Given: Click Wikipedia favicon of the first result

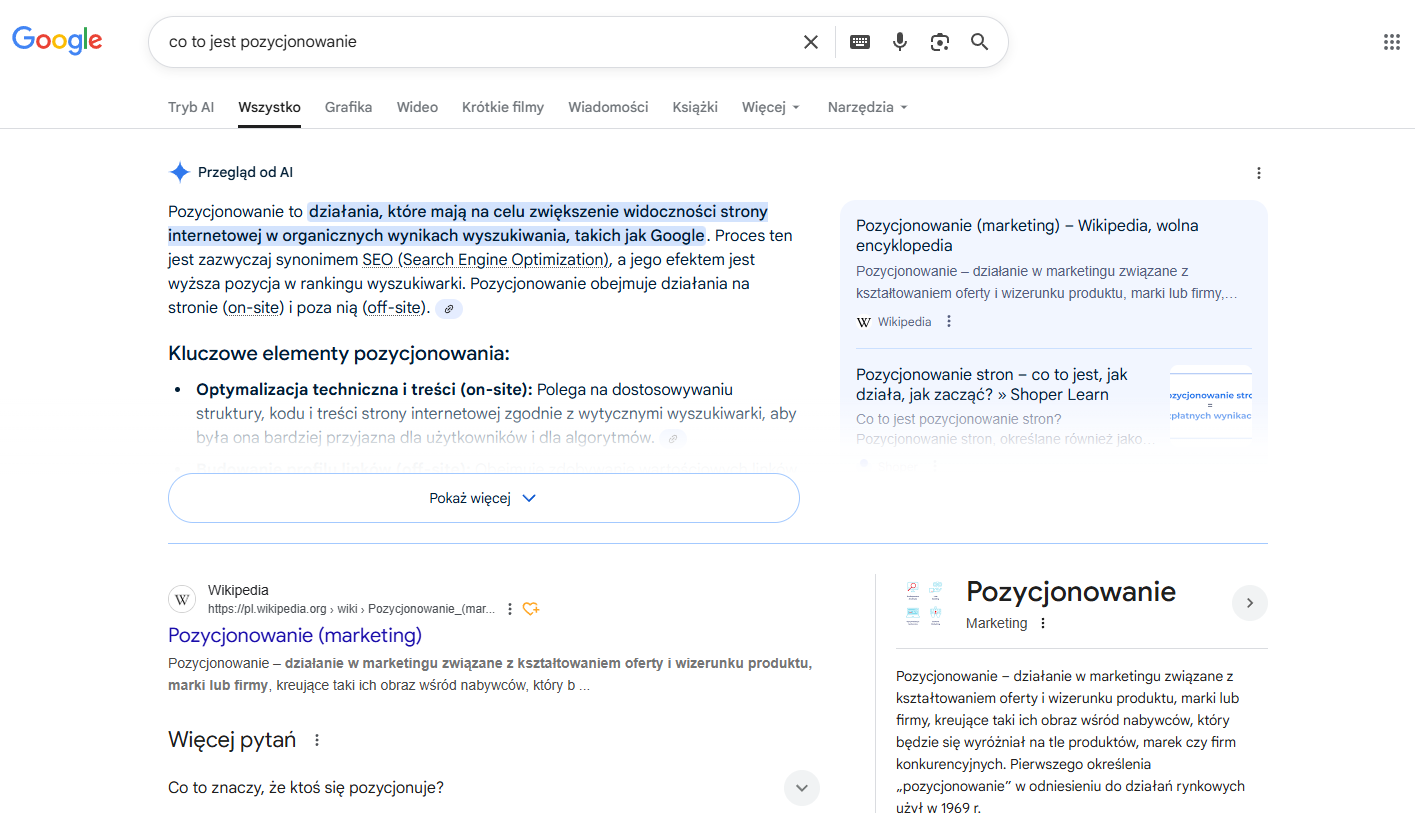Looking at the screenshot, I should pyautogui.click(x=182, y=599).
